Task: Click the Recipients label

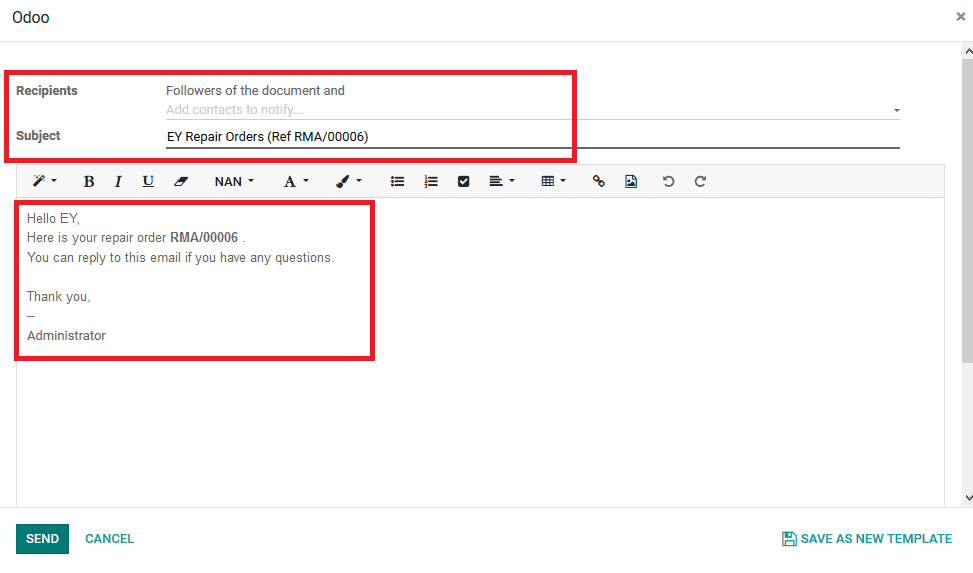Action: pyautogui.click(x=47, y=91)
